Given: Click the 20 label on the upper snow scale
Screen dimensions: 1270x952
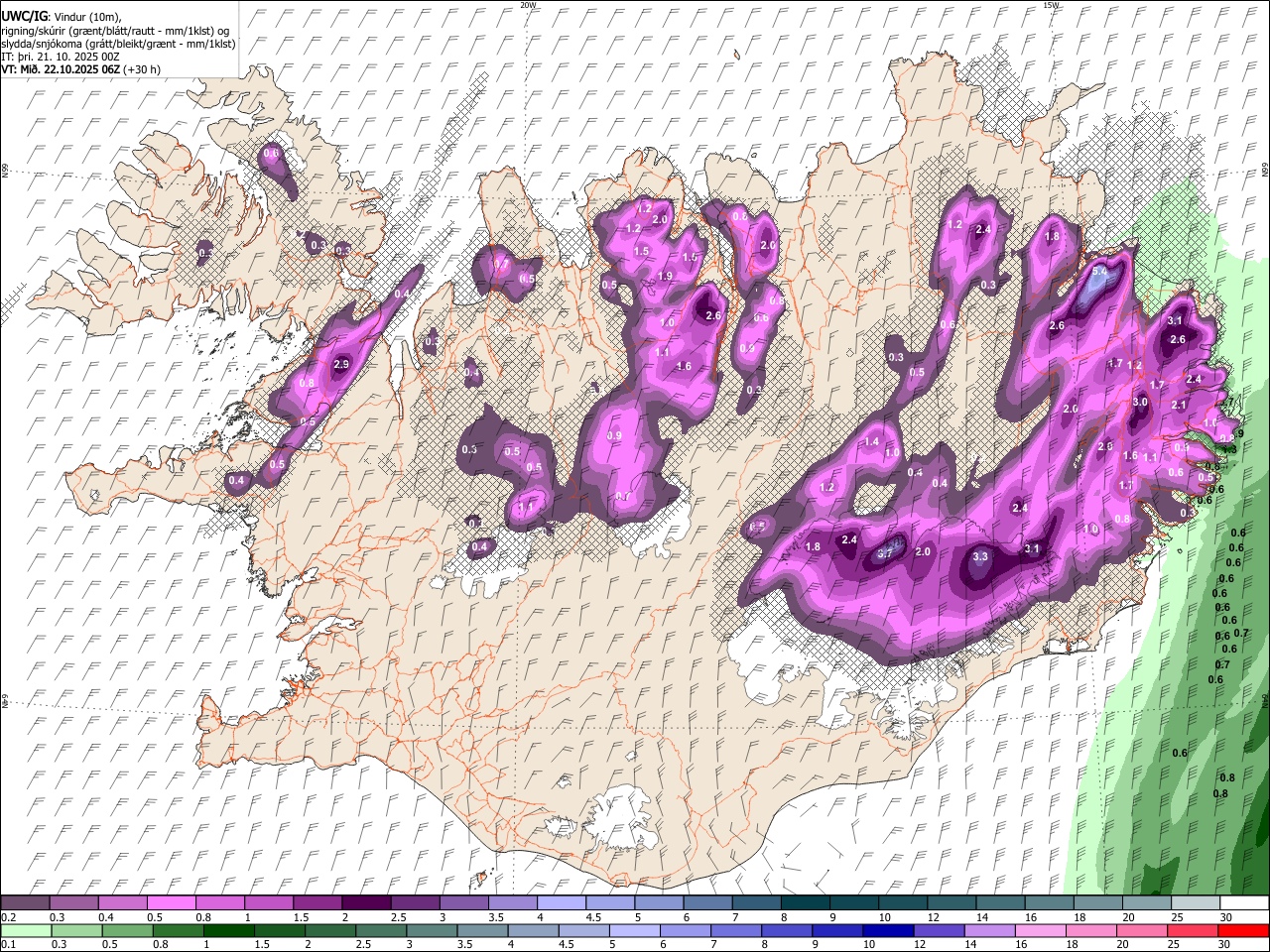Looking at the screenshot, I should click(x=1128, y=917).
